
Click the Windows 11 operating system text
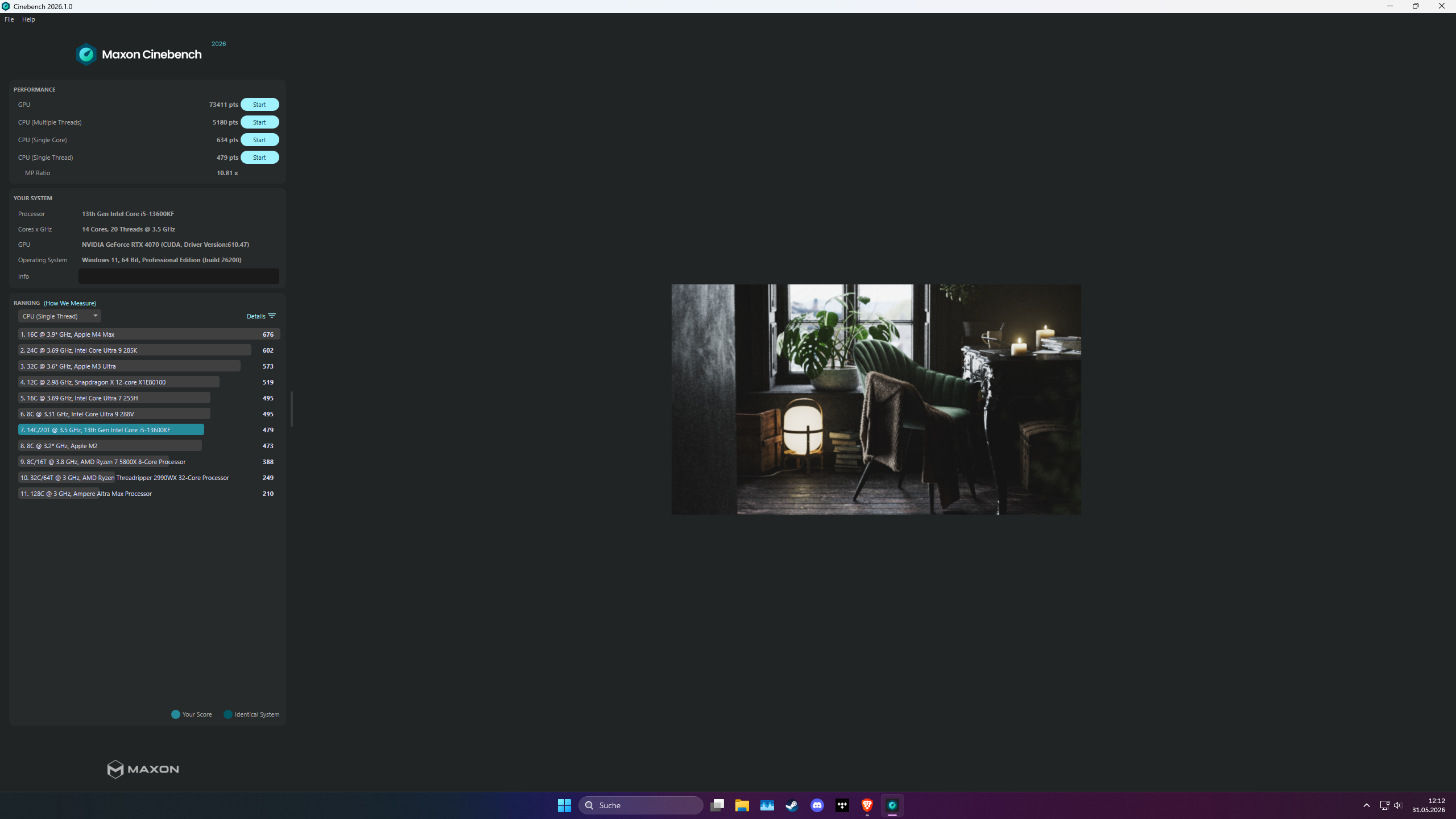[x=162, y=260]
